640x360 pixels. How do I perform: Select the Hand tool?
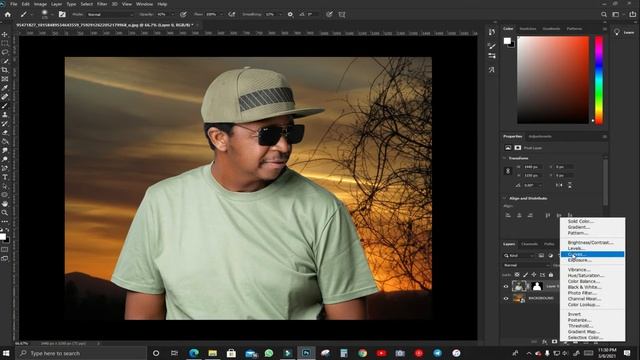point(5,204)
